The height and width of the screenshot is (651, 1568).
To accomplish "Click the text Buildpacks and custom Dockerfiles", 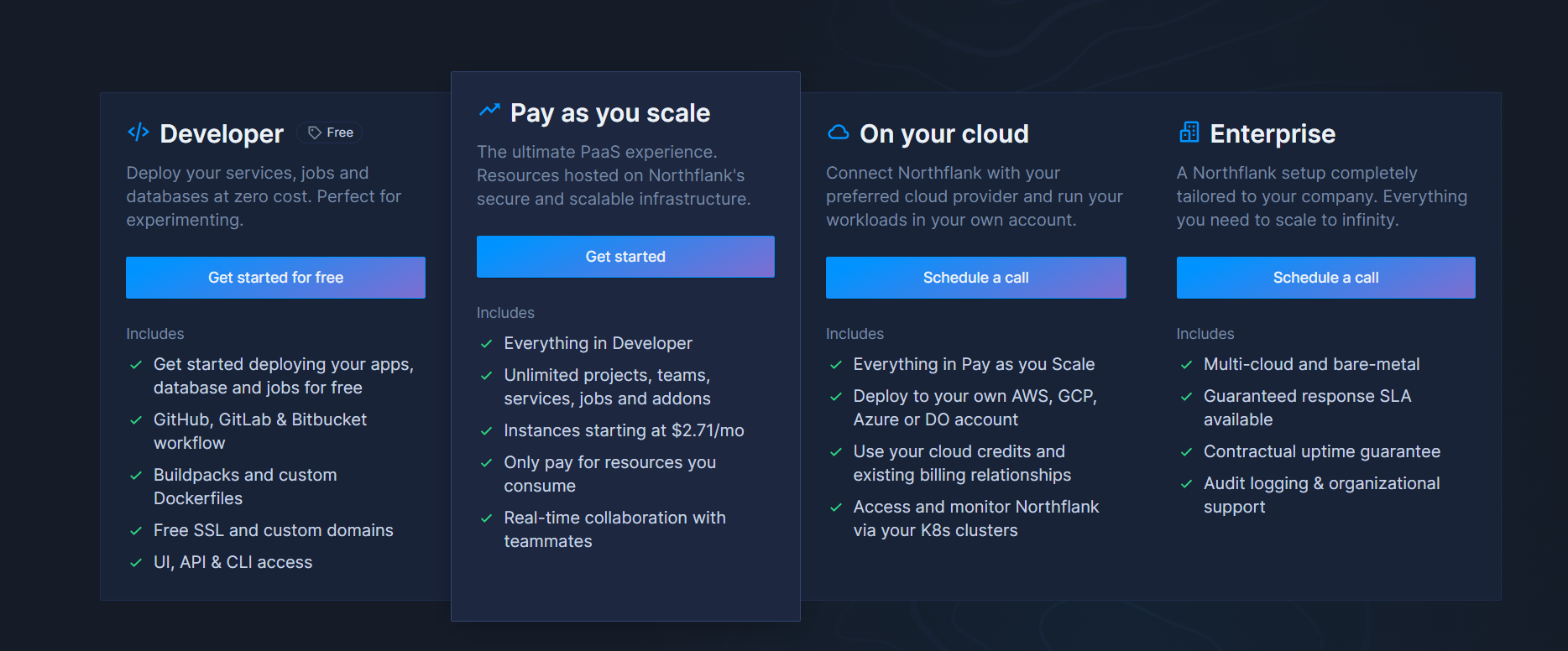I will tap(245, 487).
